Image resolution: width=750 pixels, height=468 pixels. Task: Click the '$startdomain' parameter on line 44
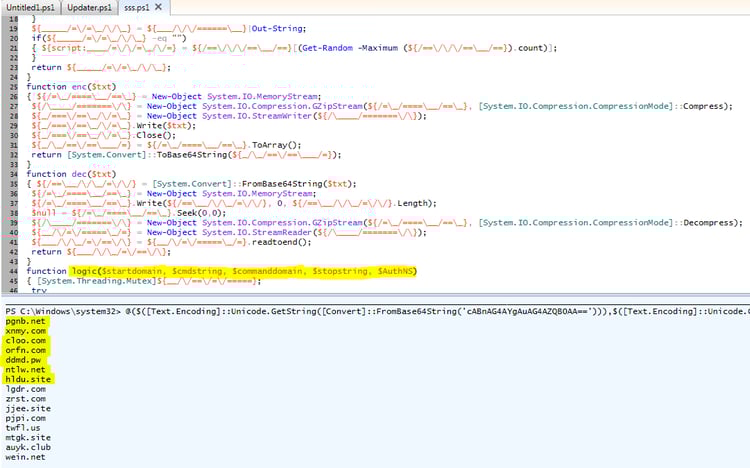point(132,271)
